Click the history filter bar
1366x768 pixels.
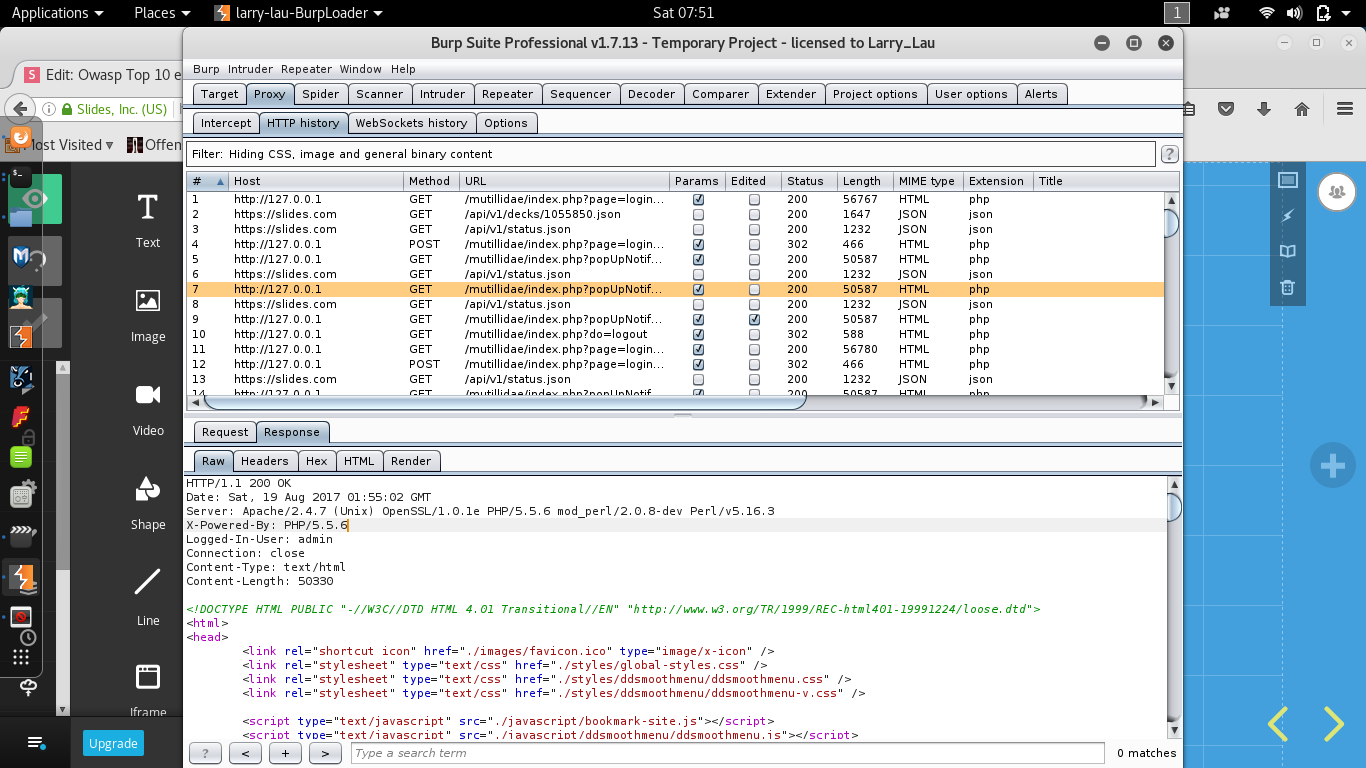[x=670, y=154]
